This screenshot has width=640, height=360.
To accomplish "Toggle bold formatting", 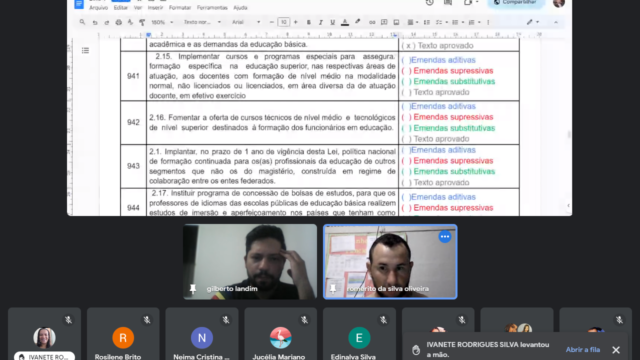I will click(x=309, y=22).
